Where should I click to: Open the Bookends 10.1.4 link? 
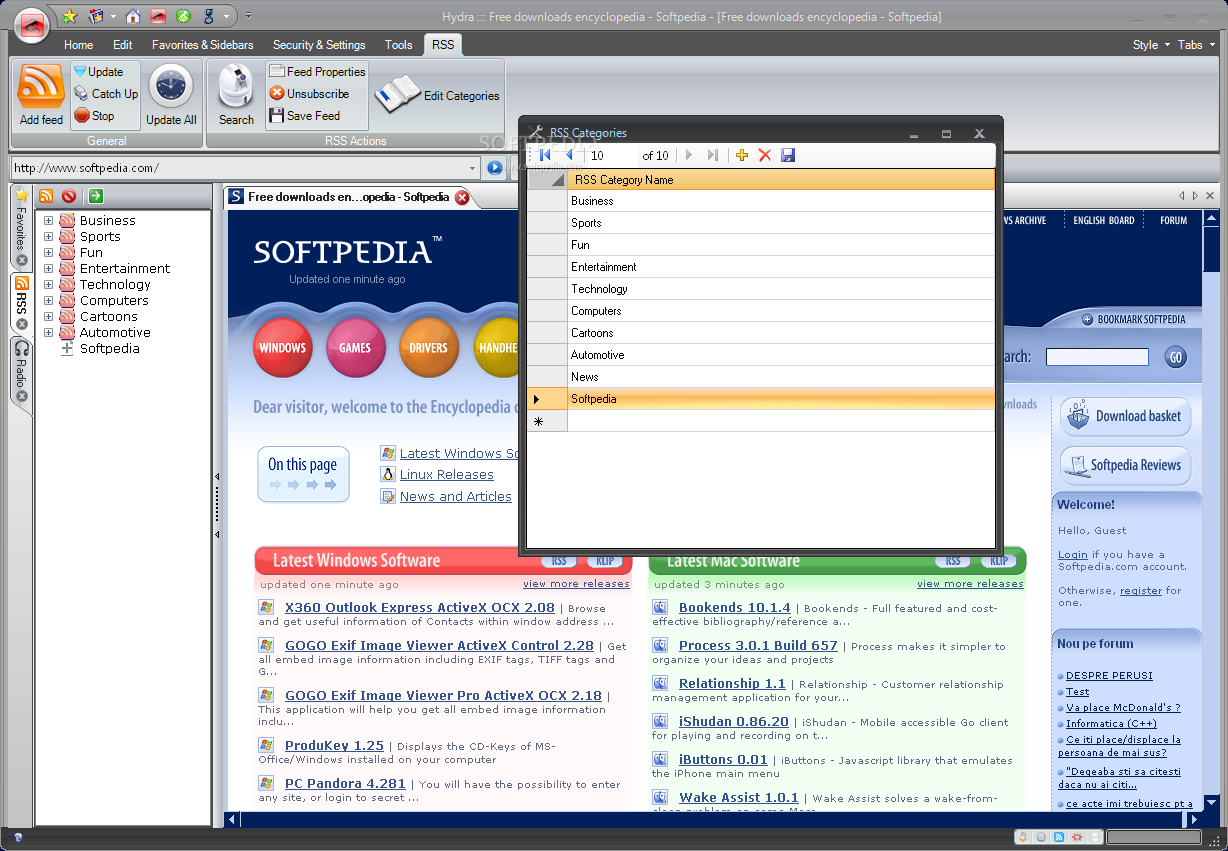click(x=735, y=608)
